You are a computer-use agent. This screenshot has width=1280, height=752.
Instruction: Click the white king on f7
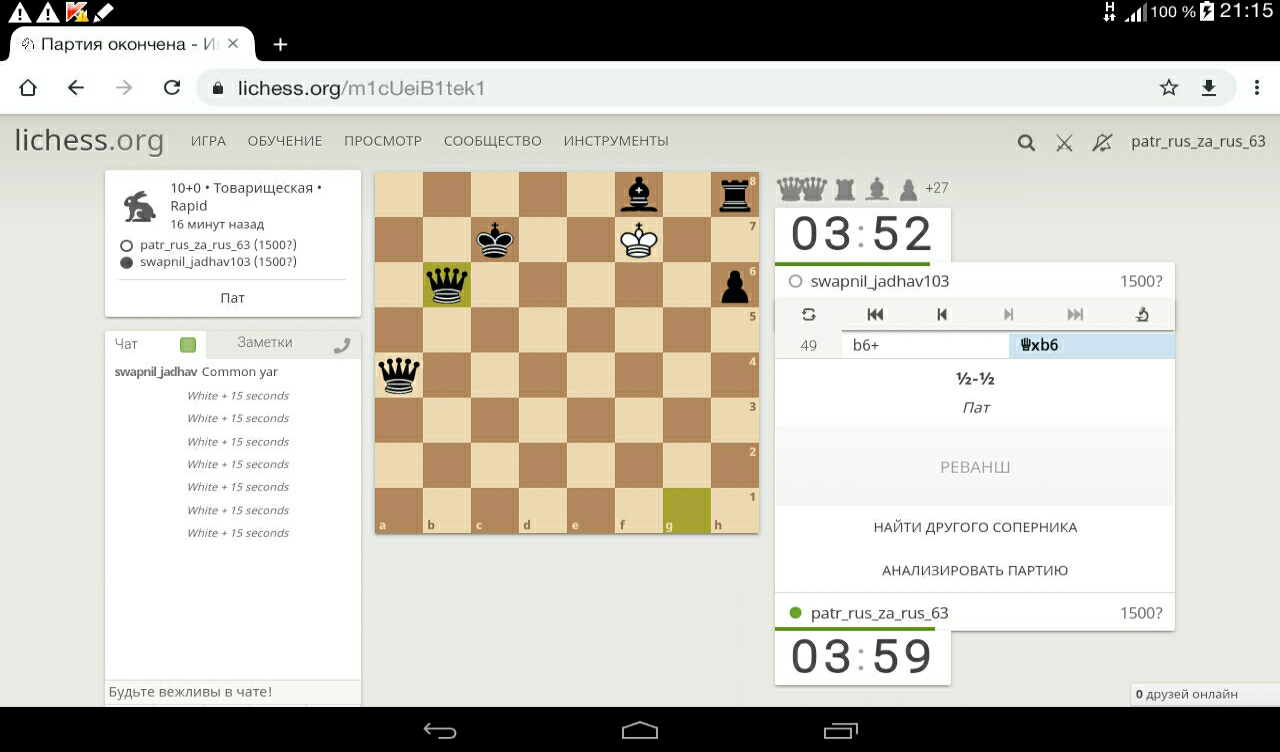point(639,240)
